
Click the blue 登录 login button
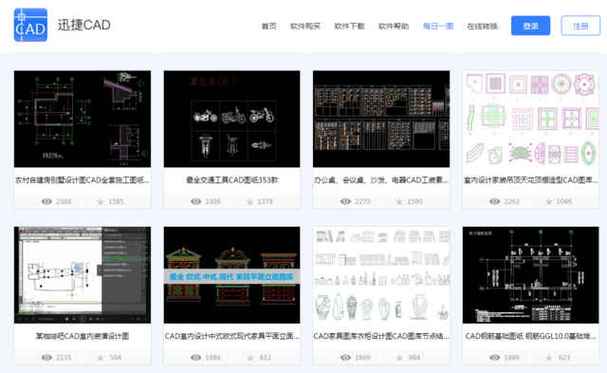pyautogui.click(x=530, y=26)
